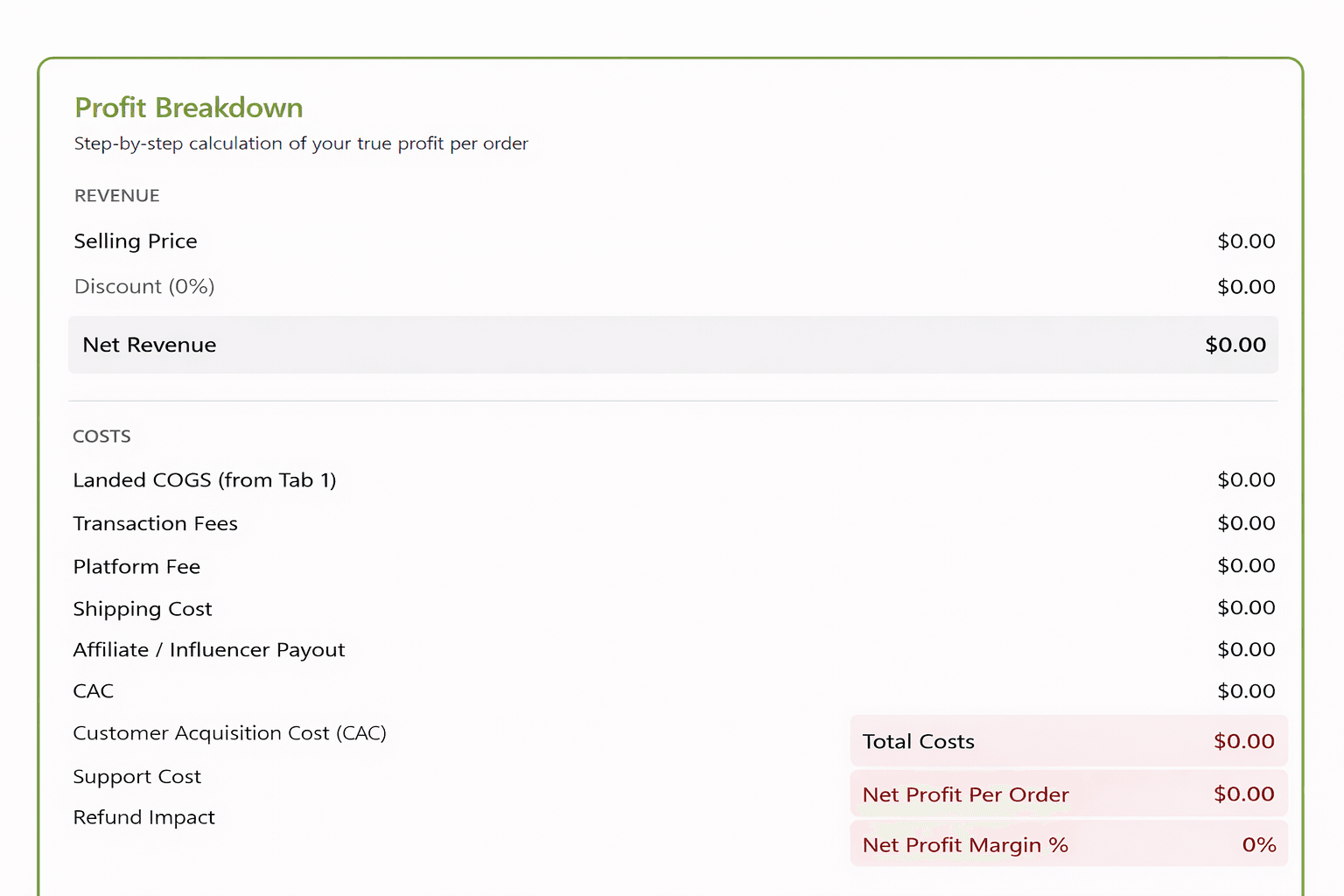Select the Total Costs summary box
Screen dimensions: 1344x896
tap(1067, 740)
